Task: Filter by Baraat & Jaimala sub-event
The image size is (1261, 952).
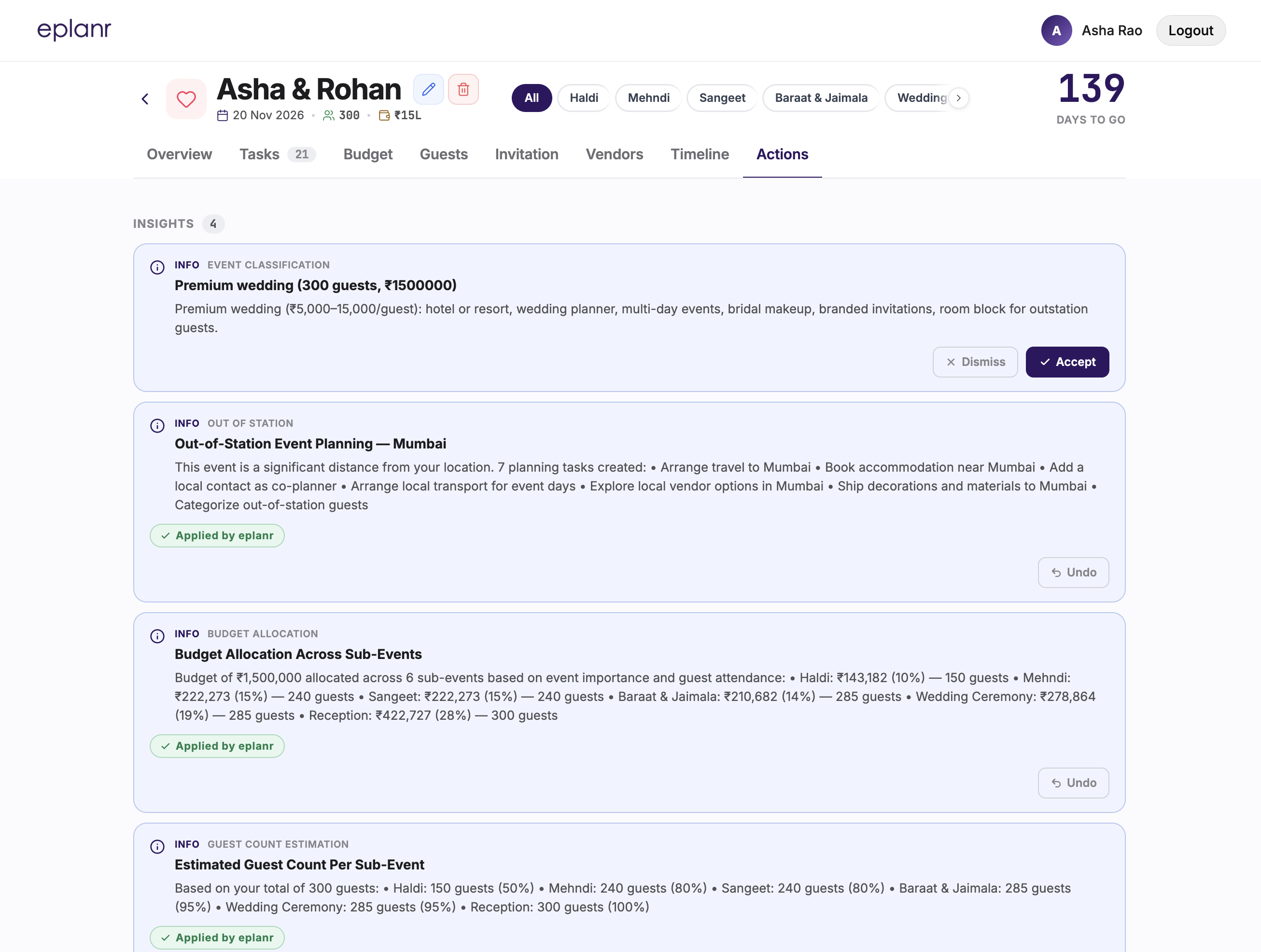Action: point(821,98)
